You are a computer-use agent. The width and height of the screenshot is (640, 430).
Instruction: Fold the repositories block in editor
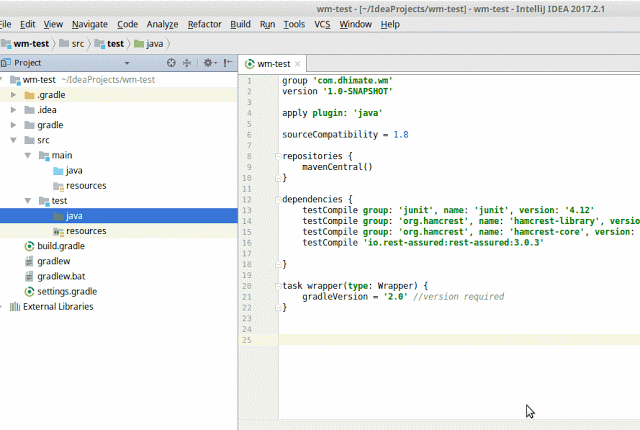click(x=278, y=156)
